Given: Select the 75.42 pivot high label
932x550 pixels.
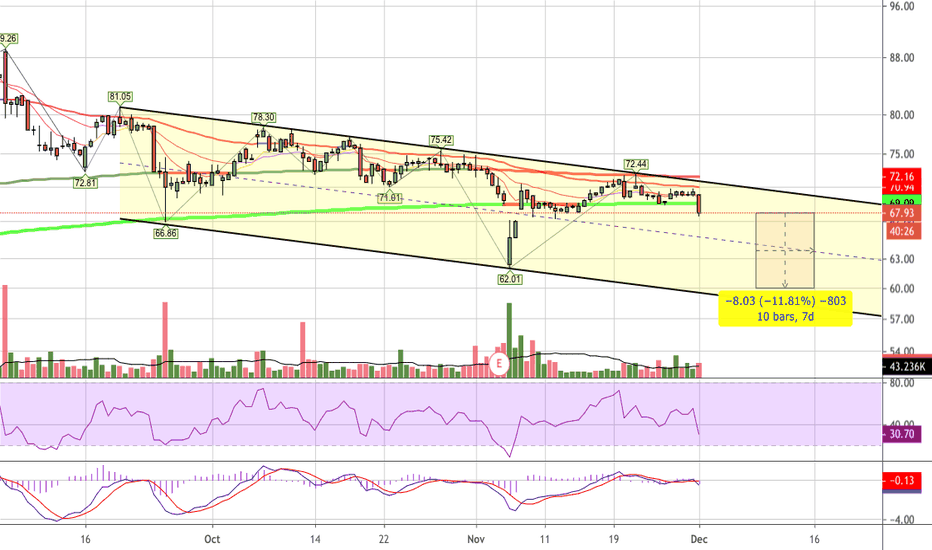Looking at the screenshot, I should (x=441, y=140).
